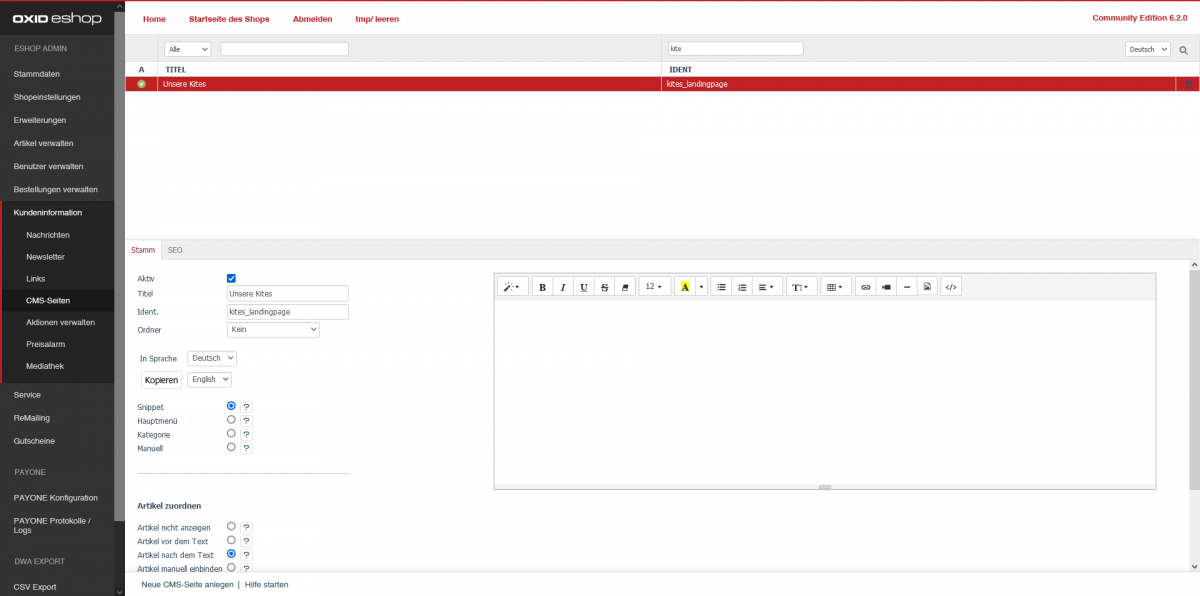Open help for Artikel vor dem Text
Screen dimensions: 1200x596
(246, 541)
